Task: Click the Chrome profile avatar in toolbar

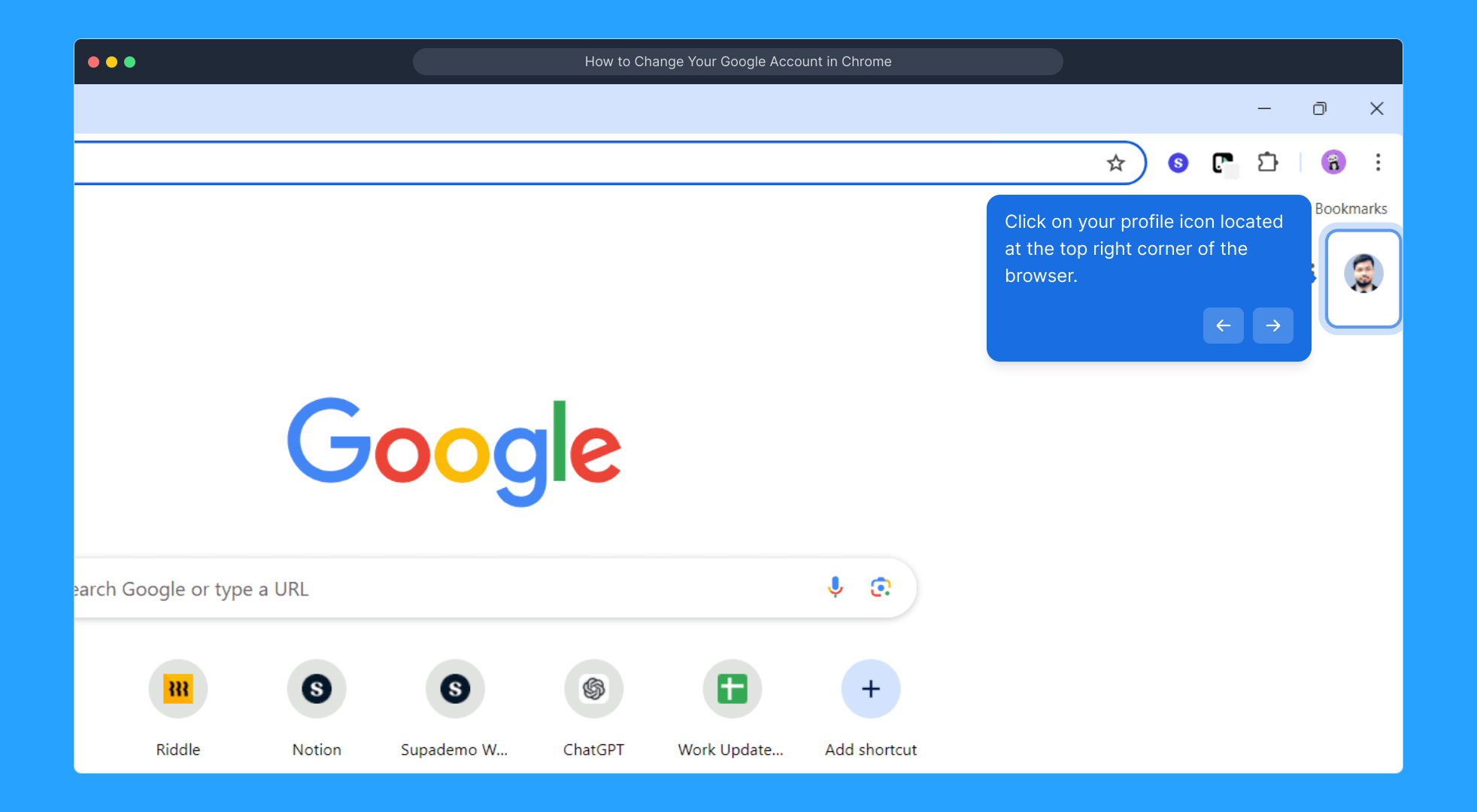Action: (1333, 162)
